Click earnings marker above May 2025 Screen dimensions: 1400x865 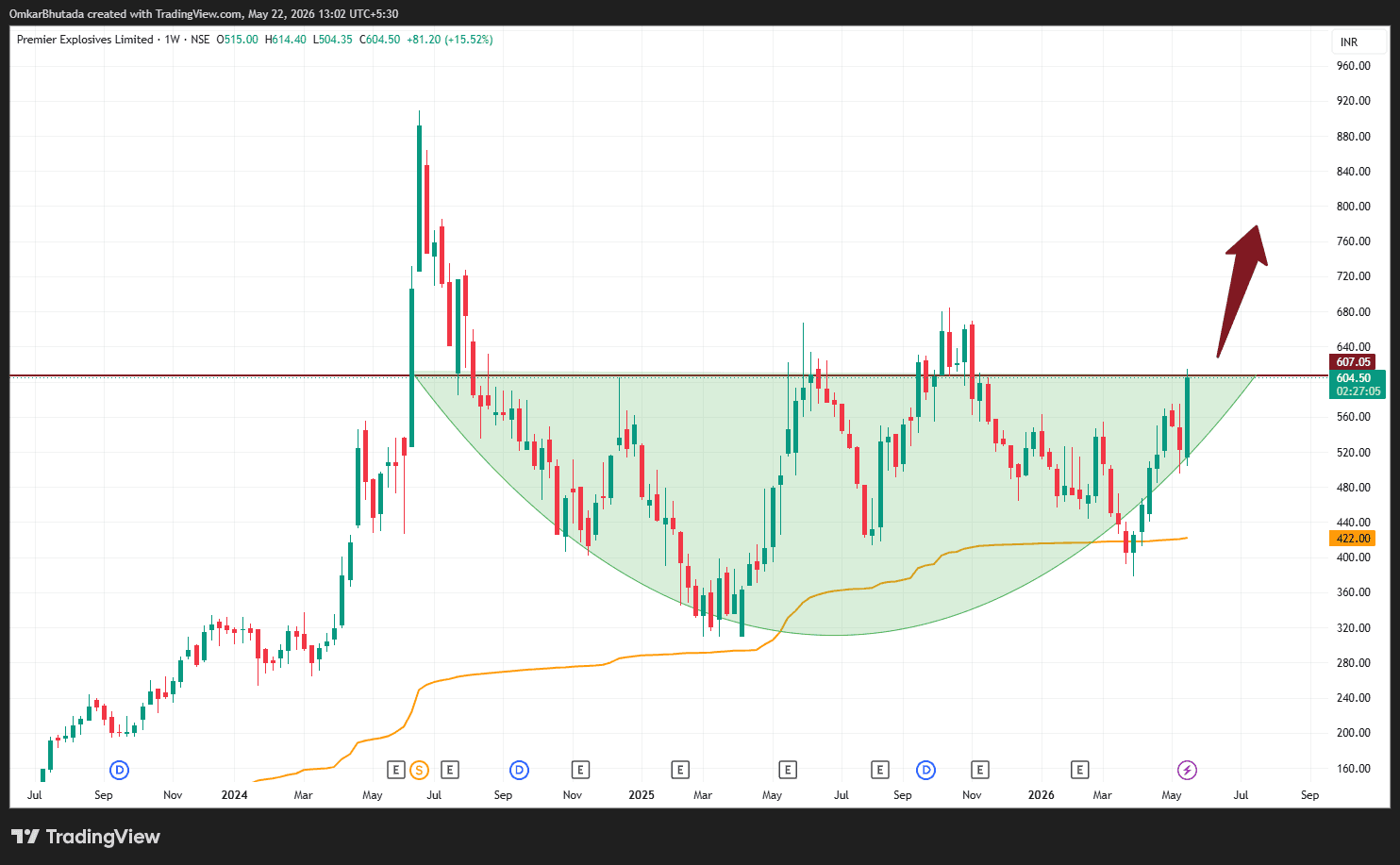tap(788, 771)
